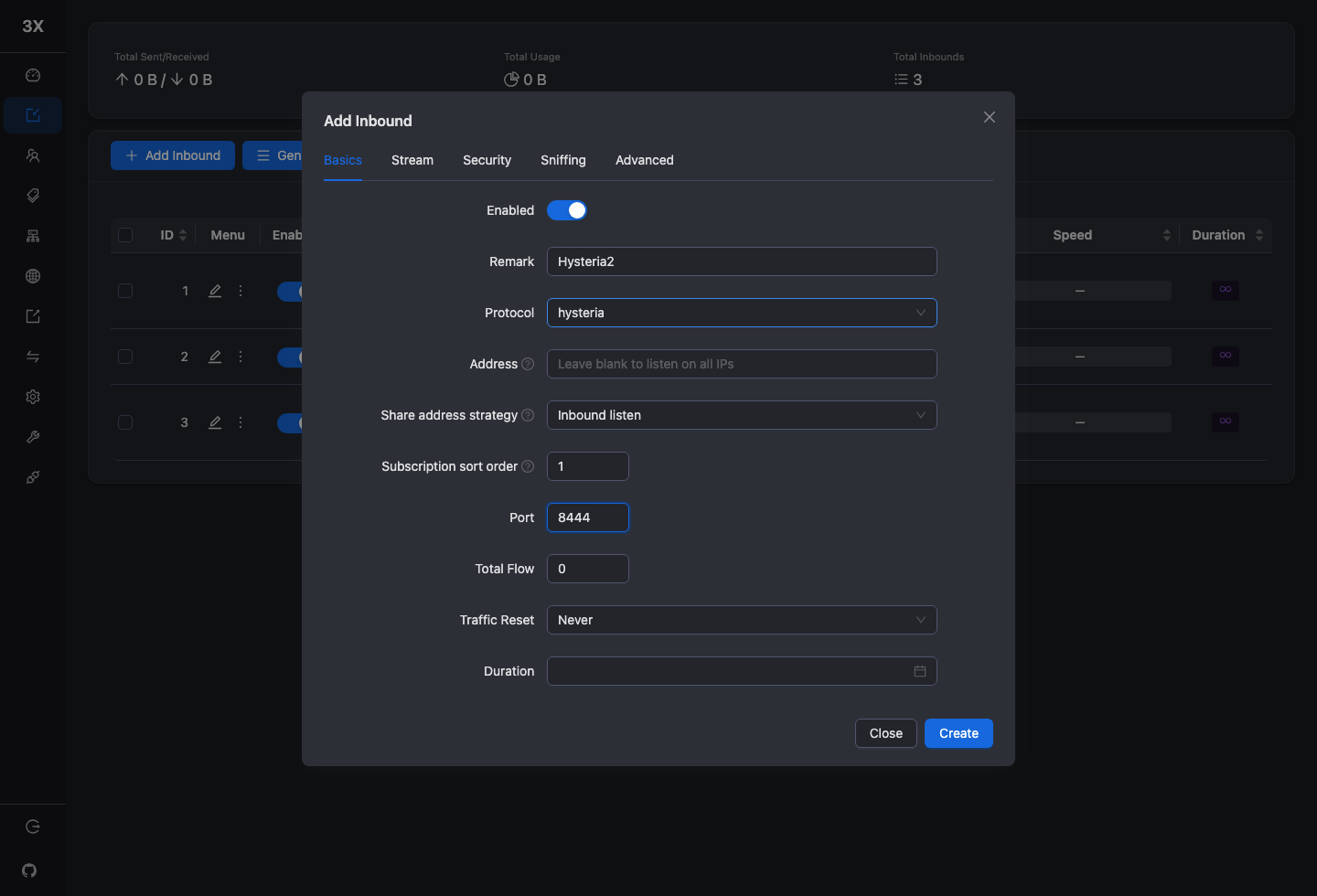Check the checkbox for inbound row 3
The height and width of the screenshot is (896, 1317).
(x=125, y=422)
